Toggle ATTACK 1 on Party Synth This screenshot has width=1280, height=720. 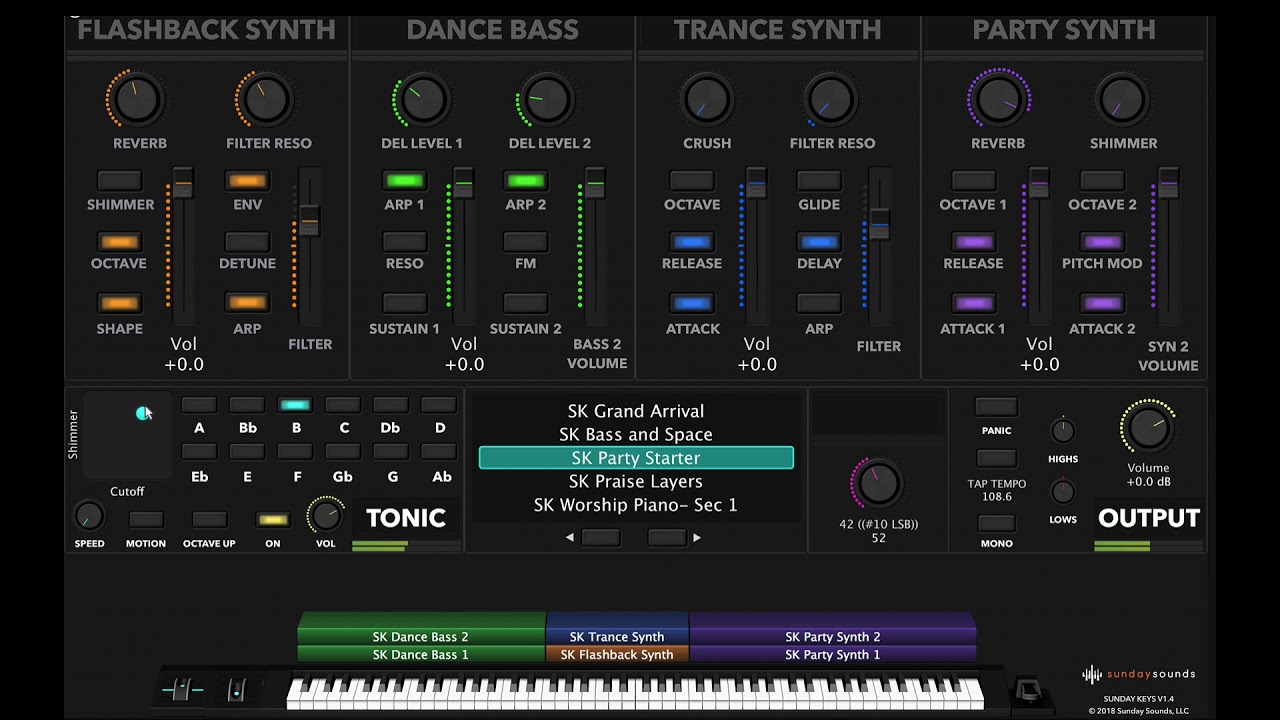[x=973, y=303]
